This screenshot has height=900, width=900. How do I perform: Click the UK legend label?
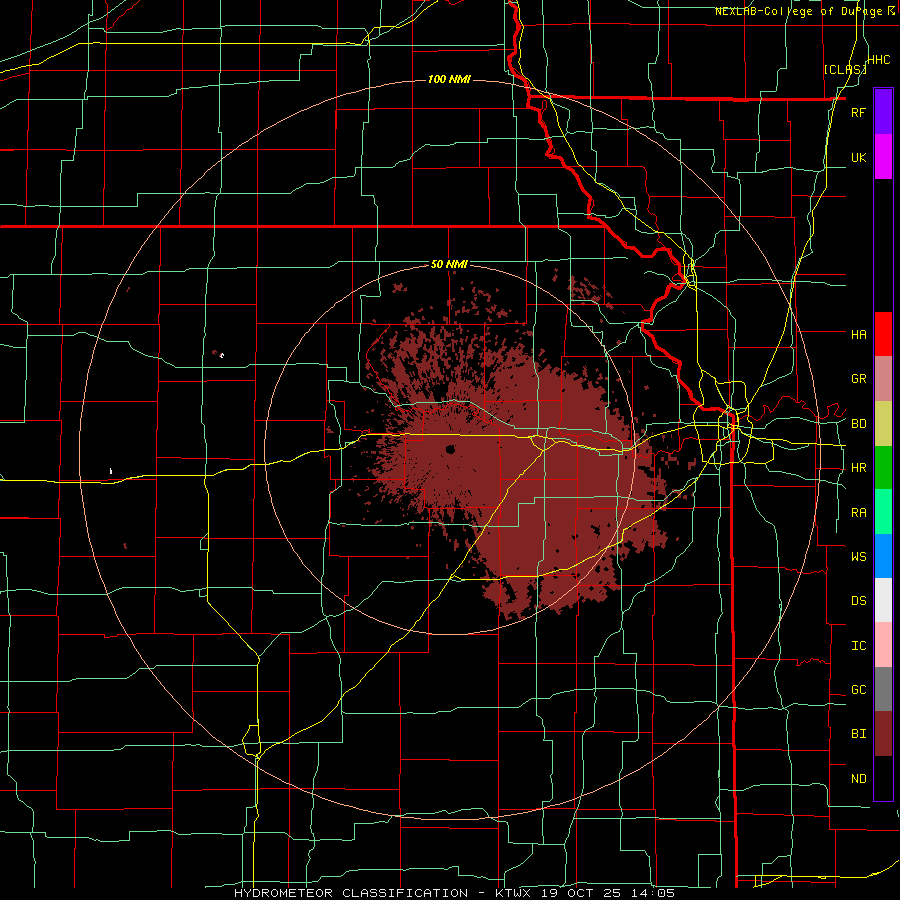858,157
